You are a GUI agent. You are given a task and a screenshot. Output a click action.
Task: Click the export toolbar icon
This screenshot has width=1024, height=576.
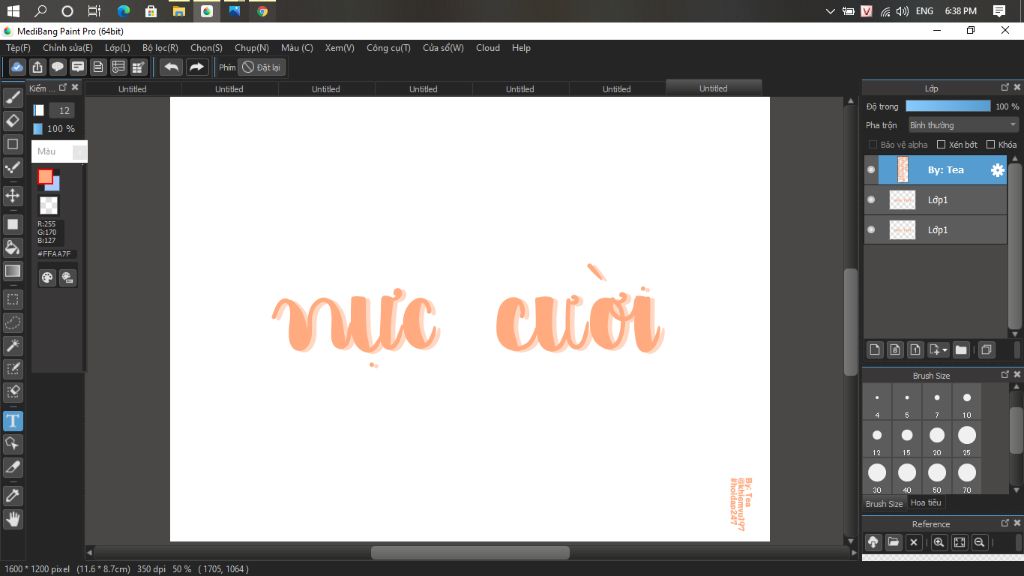(x=37, y=67)
